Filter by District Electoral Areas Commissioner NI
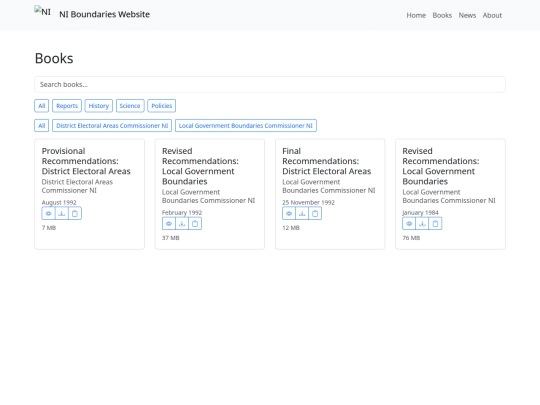Viewport: 540px width, 405px height. [112, 126]
